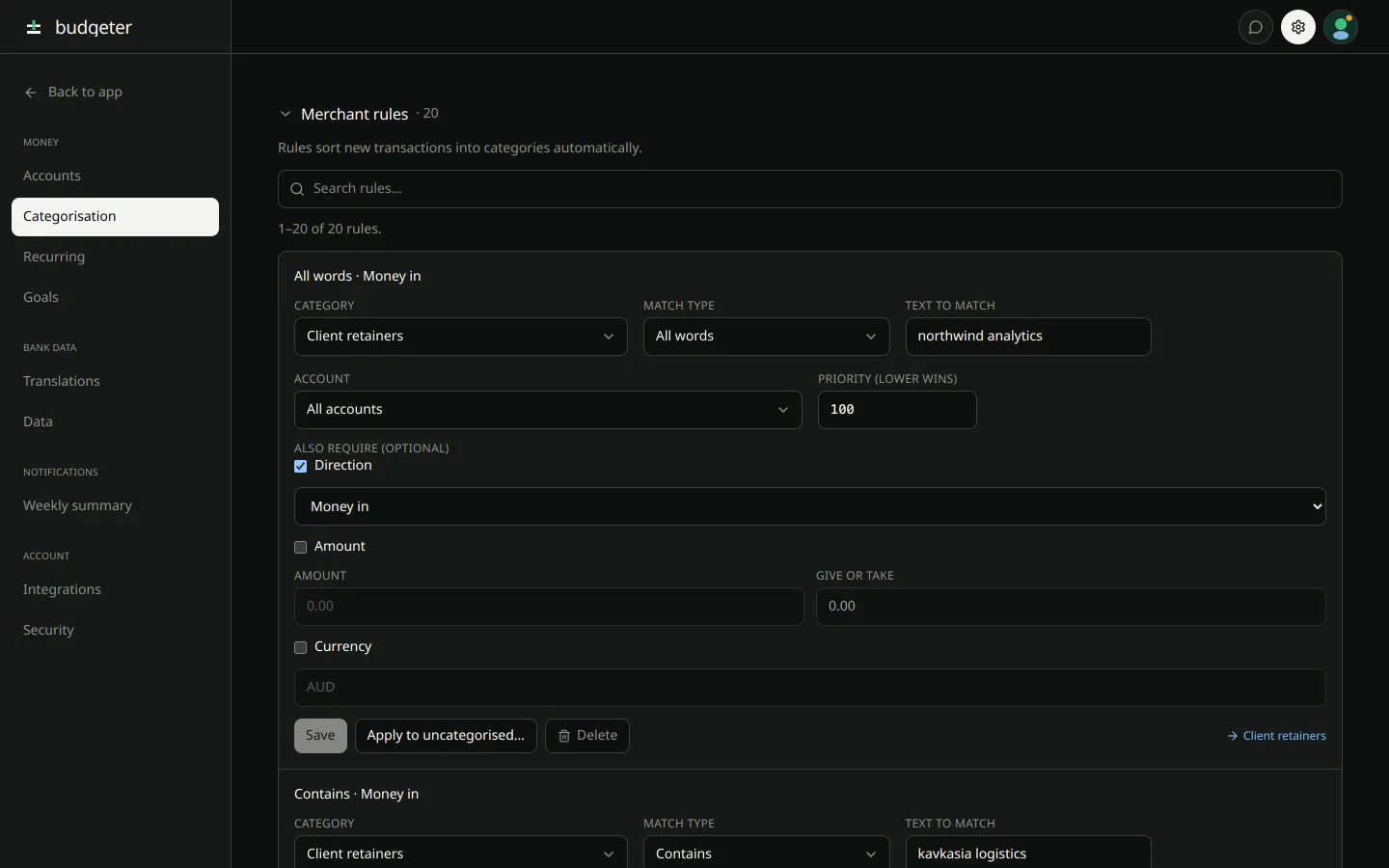Open the settings gear icon

[x=1298, y=27]
